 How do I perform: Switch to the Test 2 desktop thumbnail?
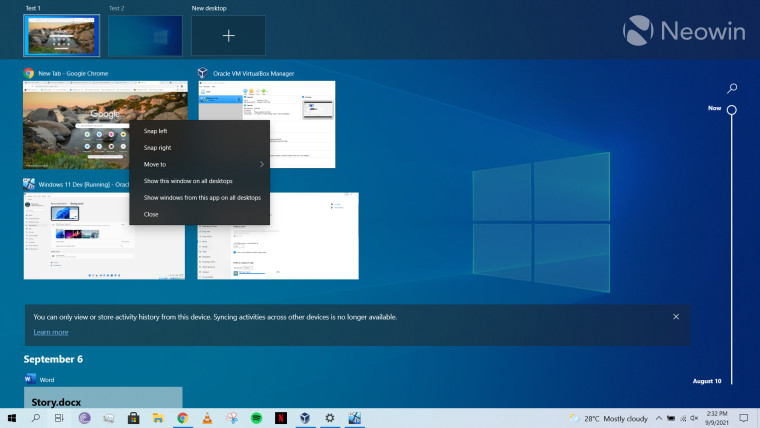(145, 35)
